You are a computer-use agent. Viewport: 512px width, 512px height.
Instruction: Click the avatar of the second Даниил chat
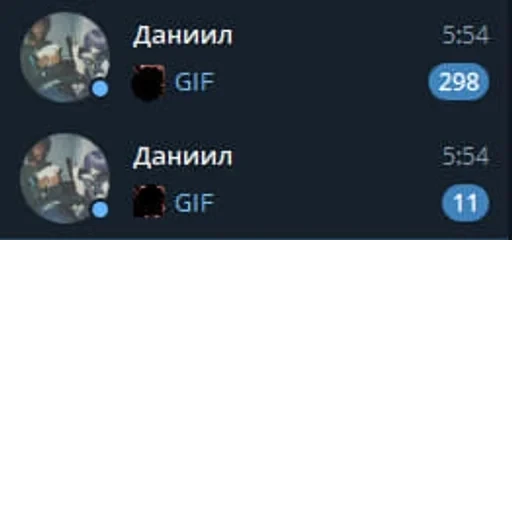(65, 179)
